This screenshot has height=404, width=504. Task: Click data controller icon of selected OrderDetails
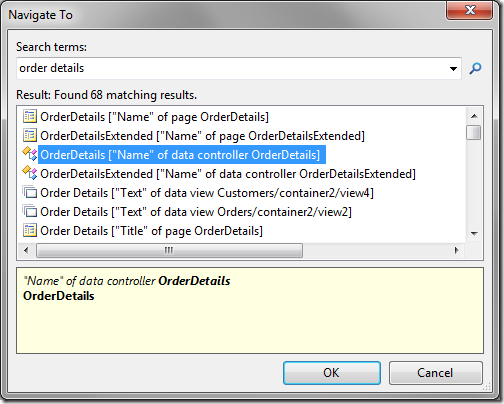pos(29,154)
